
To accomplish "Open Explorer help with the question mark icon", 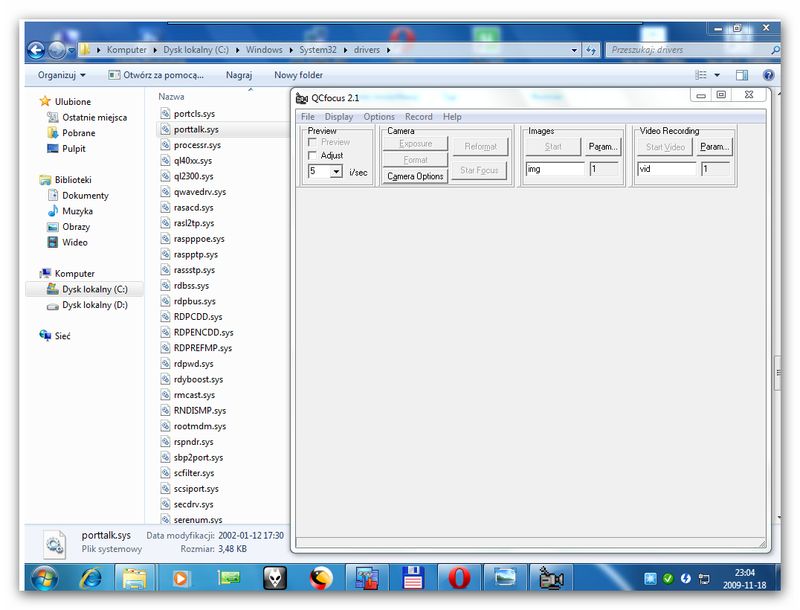I will (x=768, y=75).
